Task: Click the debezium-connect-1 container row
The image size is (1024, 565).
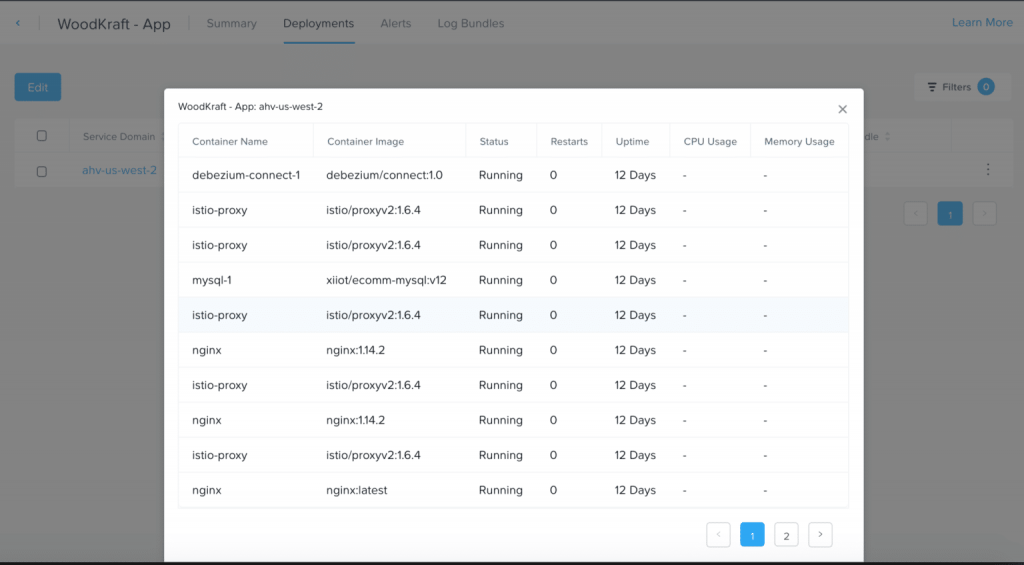Action: pos(246,175)
